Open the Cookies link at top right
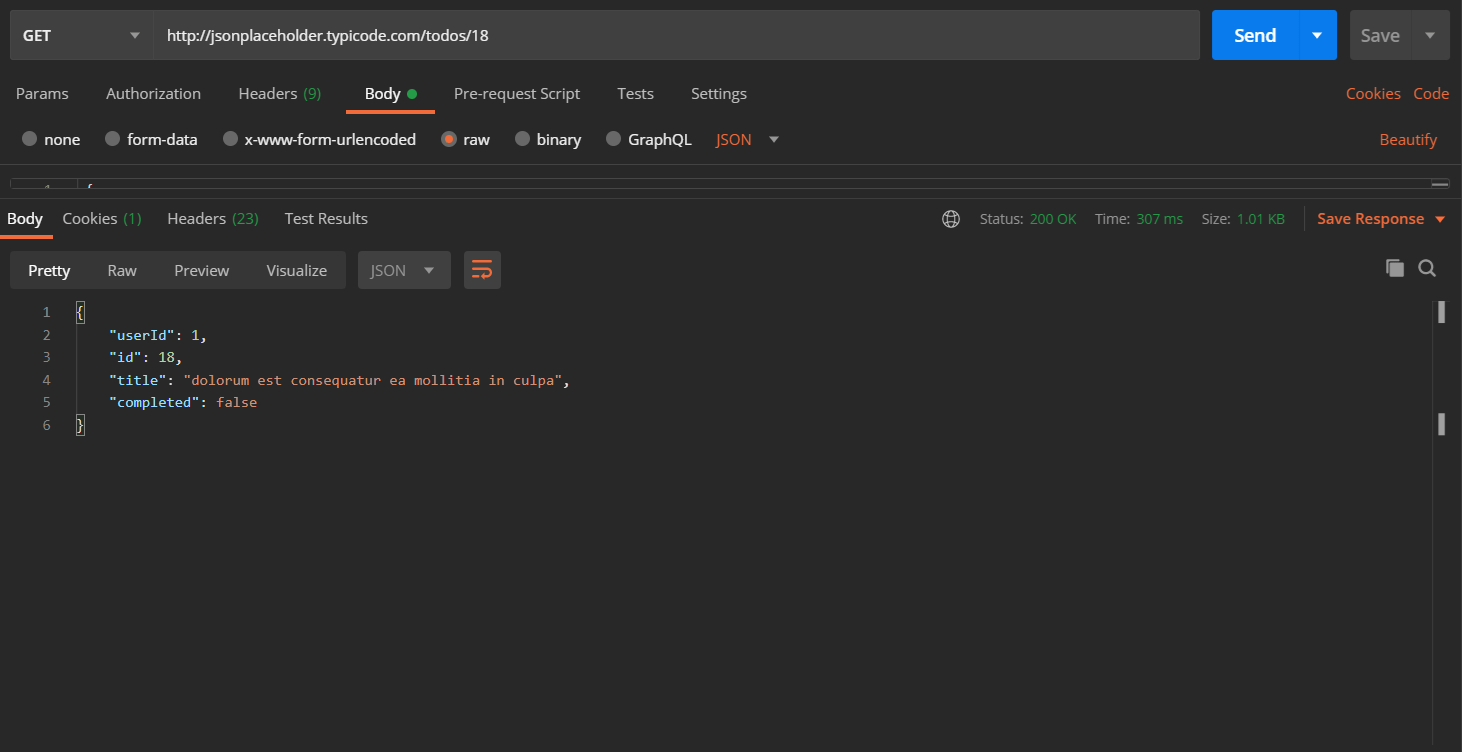This screenshot has width=1462, height=752. click(1373, 93)
